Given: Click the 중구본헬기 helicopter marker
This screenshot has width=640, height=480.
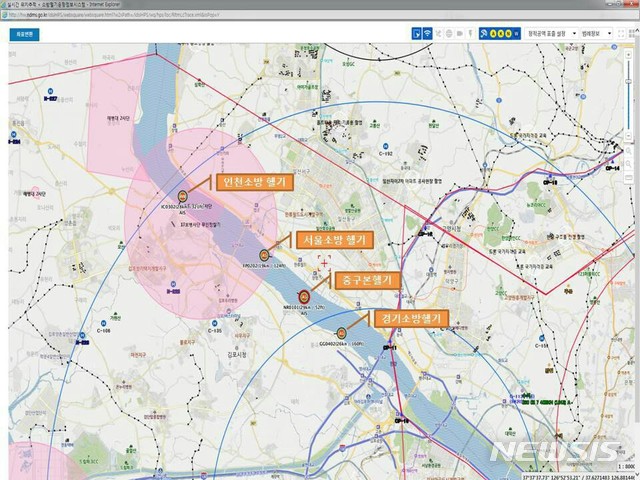Looking at the screenshot, I should 304,294.
